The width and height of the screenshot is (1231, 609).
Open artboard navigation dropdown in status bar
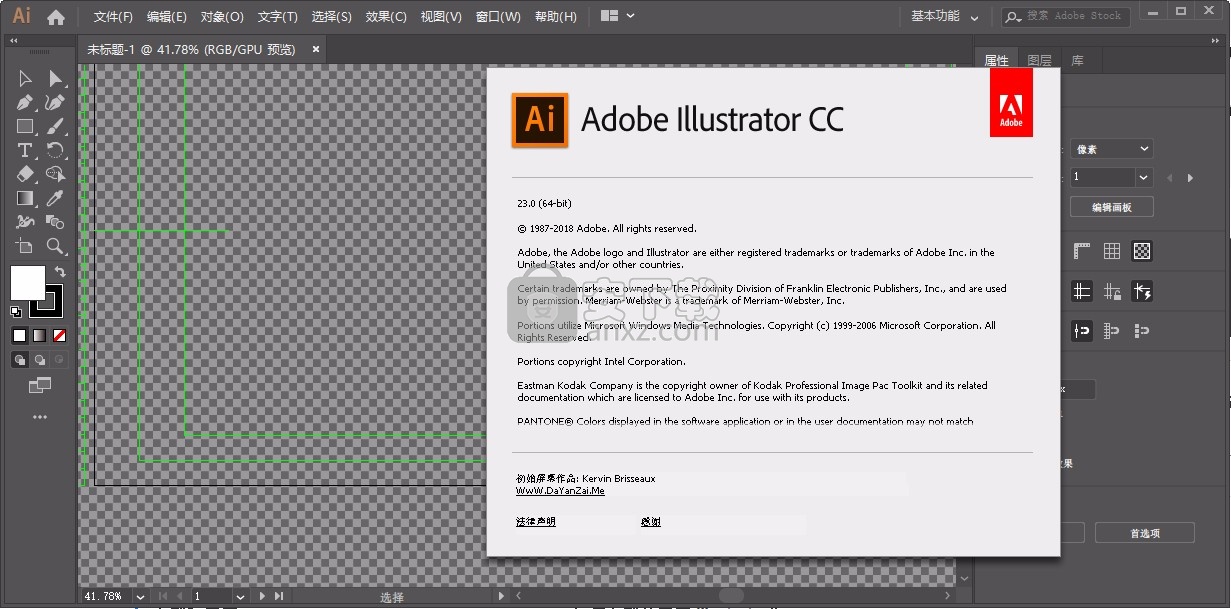238,596
